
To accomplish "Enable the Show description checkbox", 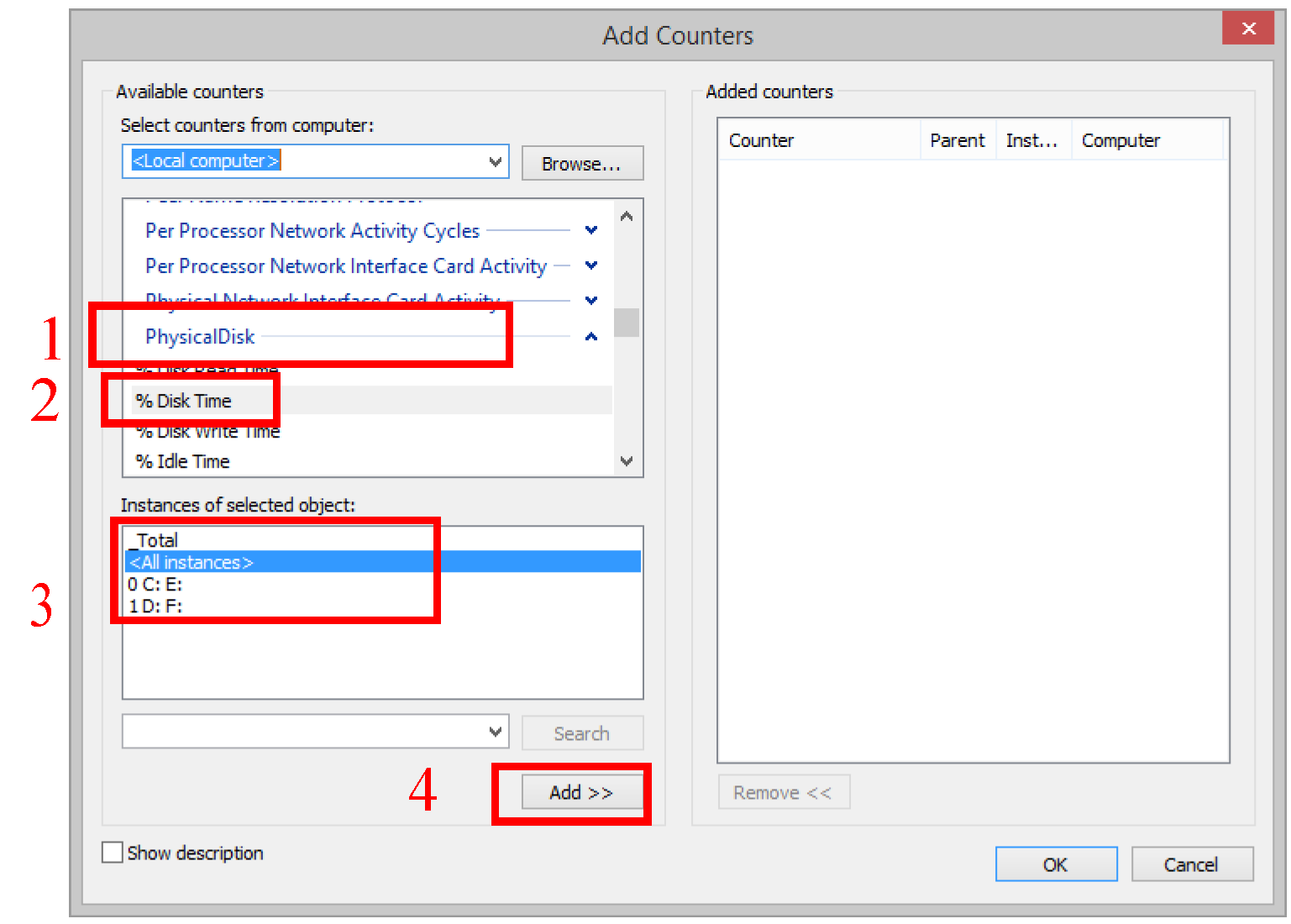I will point(113,853).
